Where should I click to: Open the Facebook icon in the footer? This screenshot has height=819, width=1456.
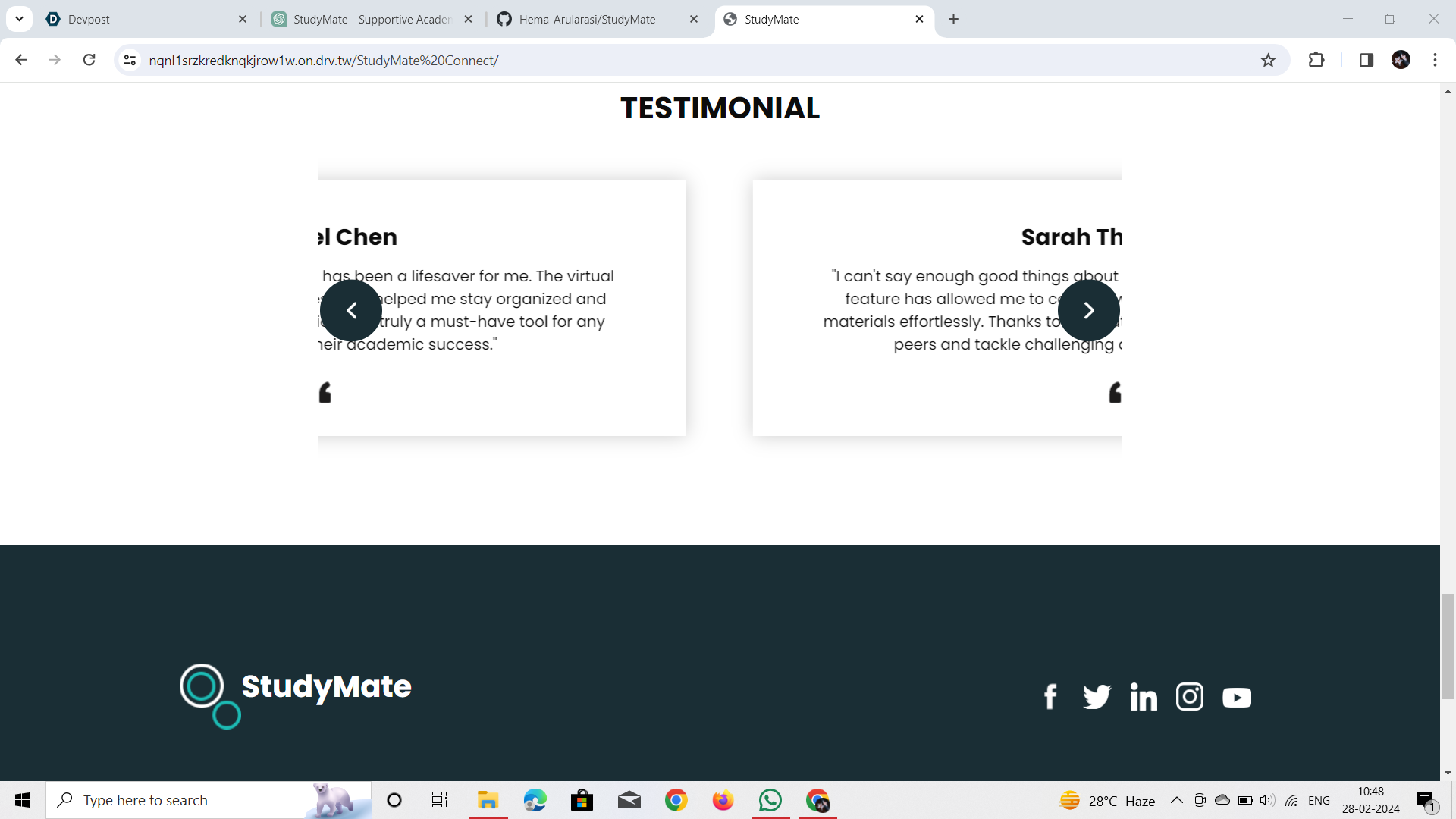[x=1050, y=696]
